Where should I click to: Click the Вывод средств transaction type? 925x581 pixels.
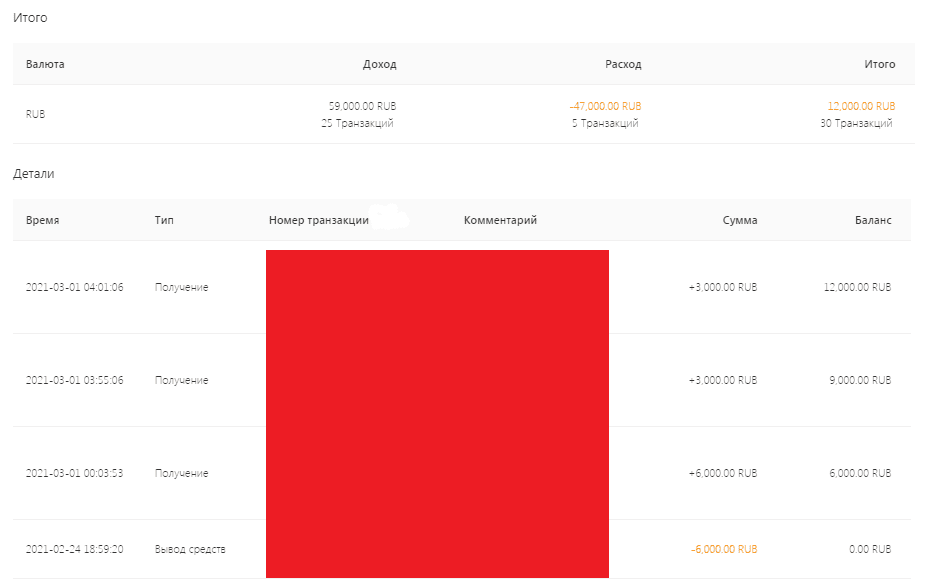[190, 550]
